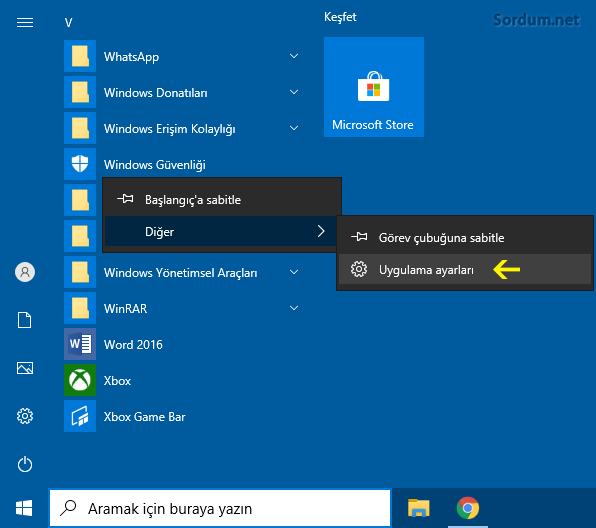
Task: Open the Windows Donatıları list entry
Action: coord(185,92)
